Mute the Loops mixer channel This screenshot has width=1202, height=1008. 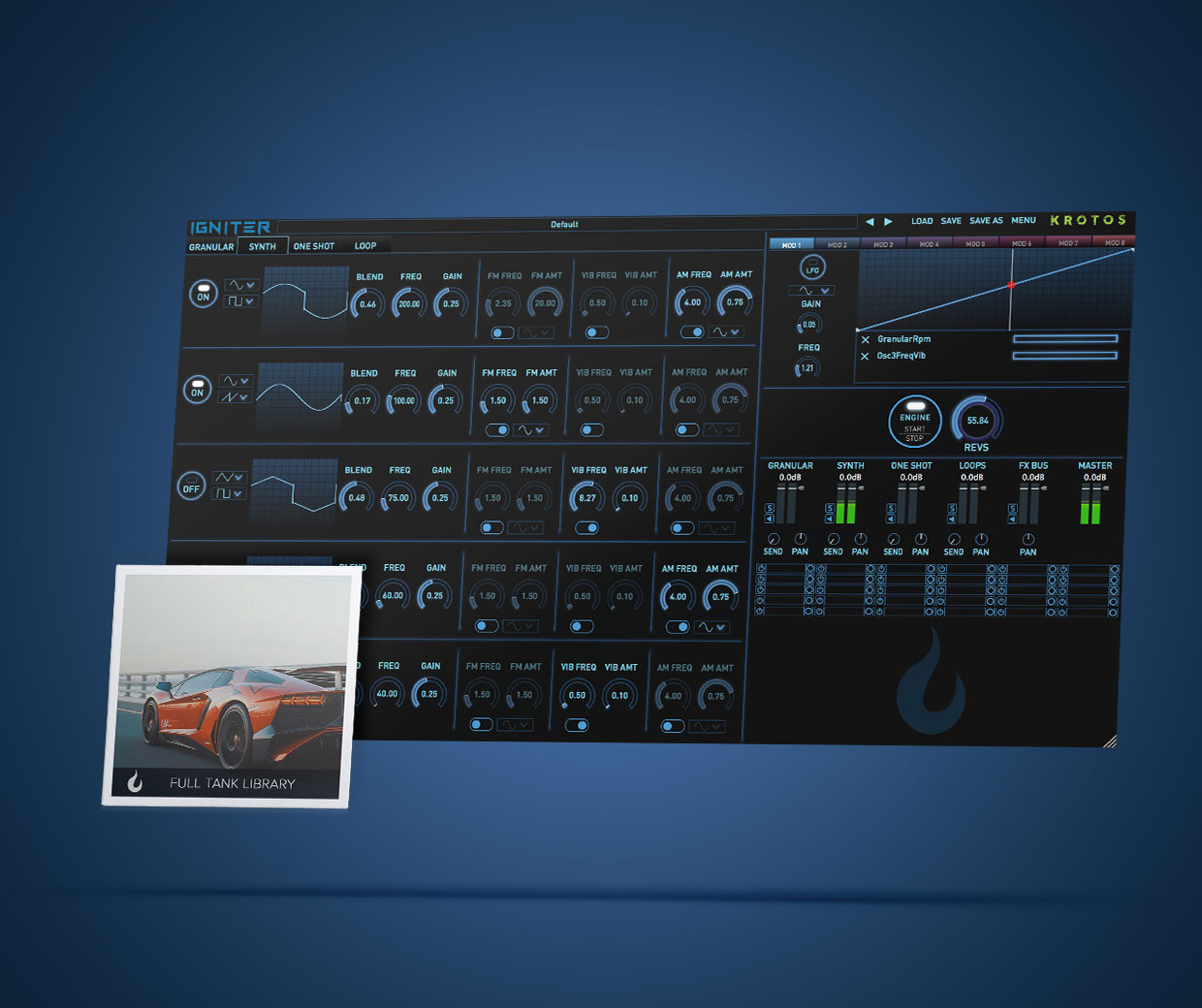[952, 519]
